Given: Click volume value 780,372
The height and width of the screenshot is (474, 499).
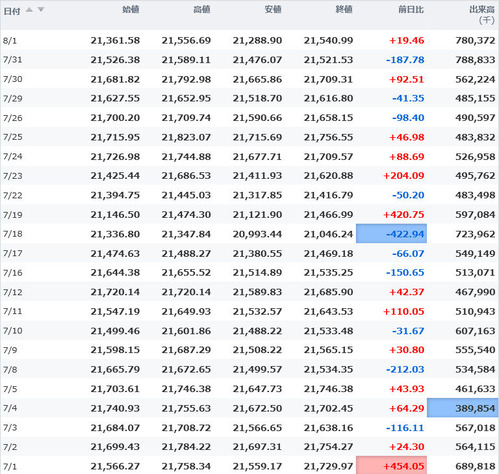Looking at the screenshot, I should (x=475, y=41).
